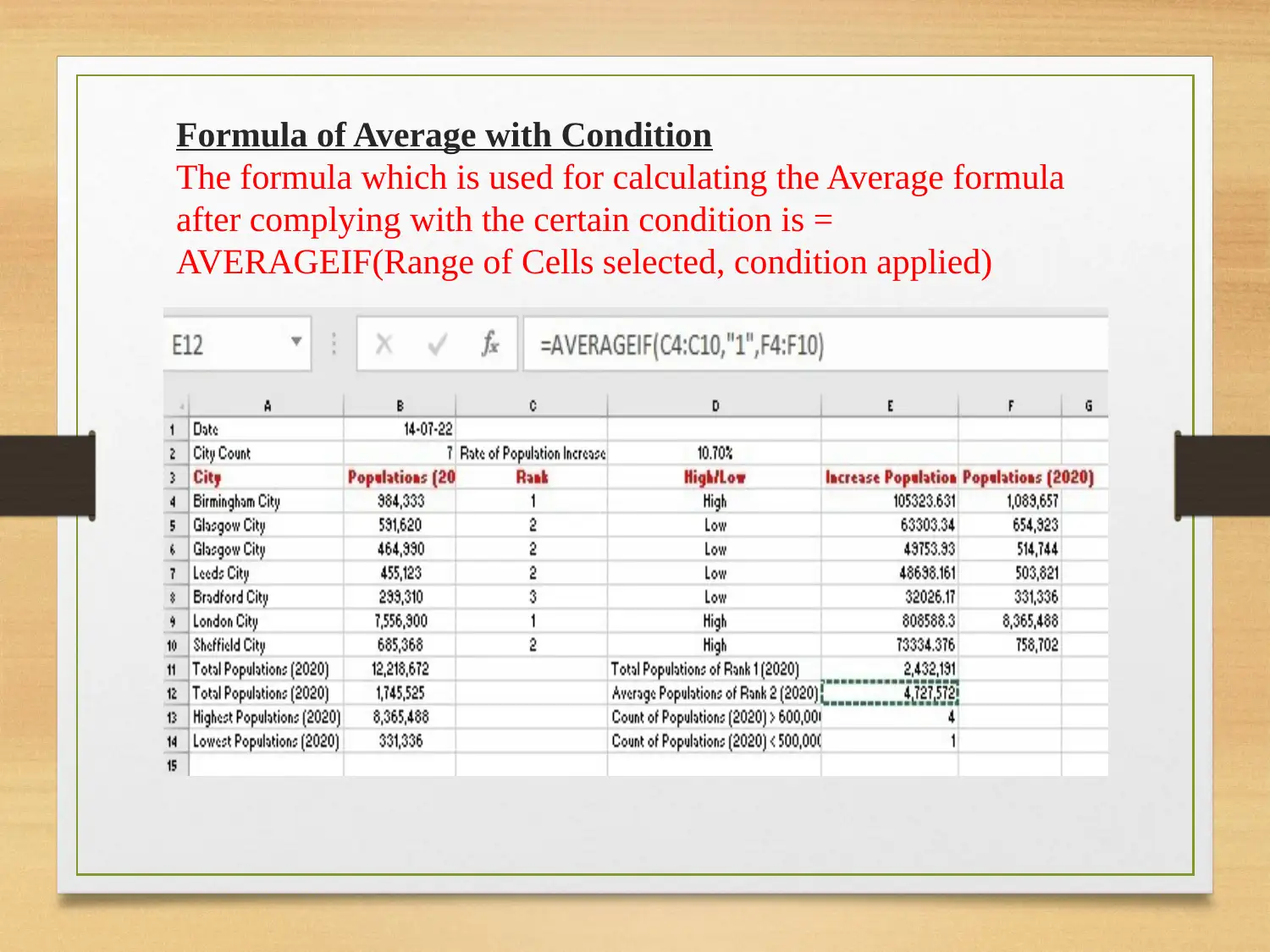Click 'Birmingham City' cell

click(267, 501)
